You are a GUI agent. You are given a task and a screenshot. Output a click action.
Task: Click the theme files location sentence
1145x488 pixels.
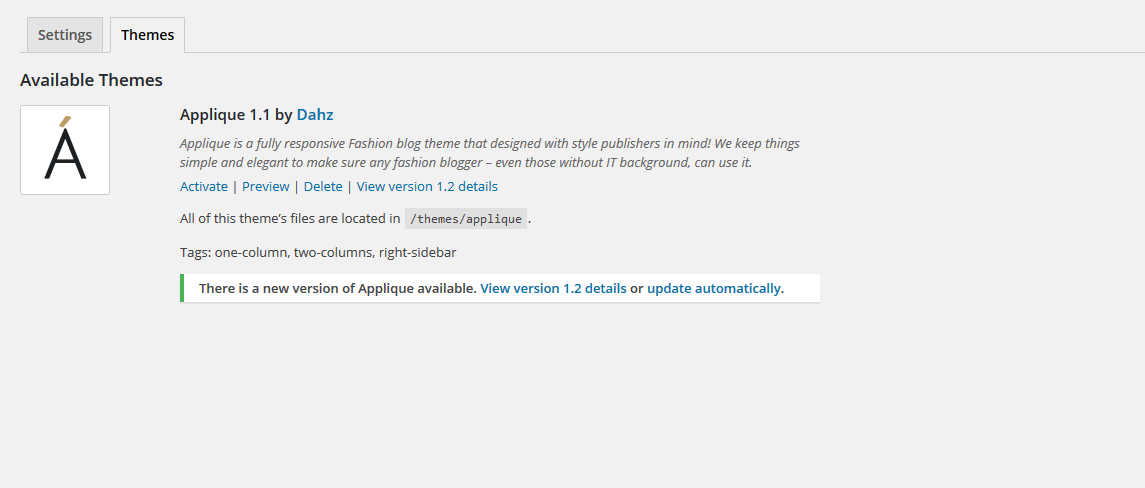[290, 219]
